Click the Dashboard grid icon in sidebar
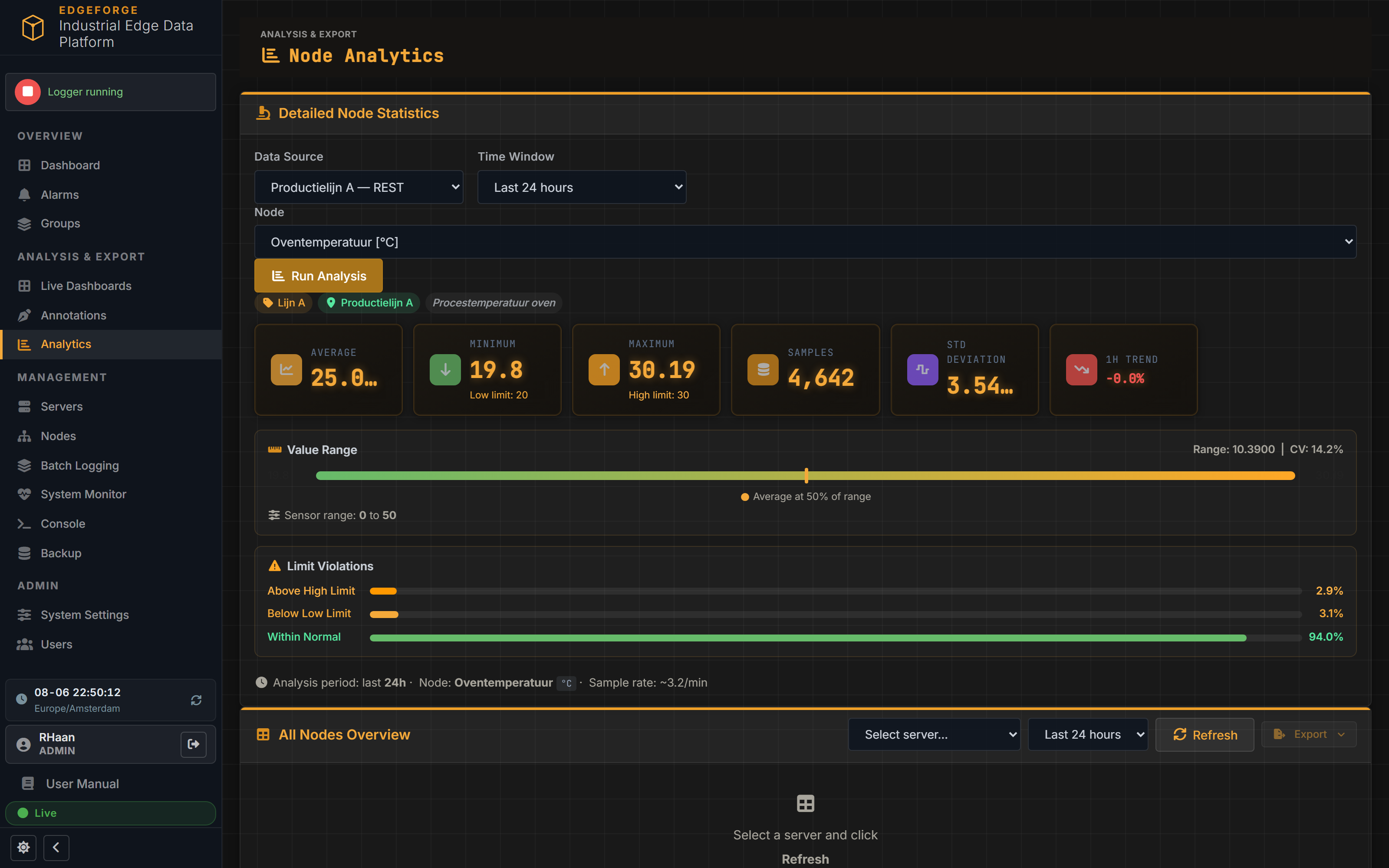Screen dimensions: 1389x868 point(24,165)
